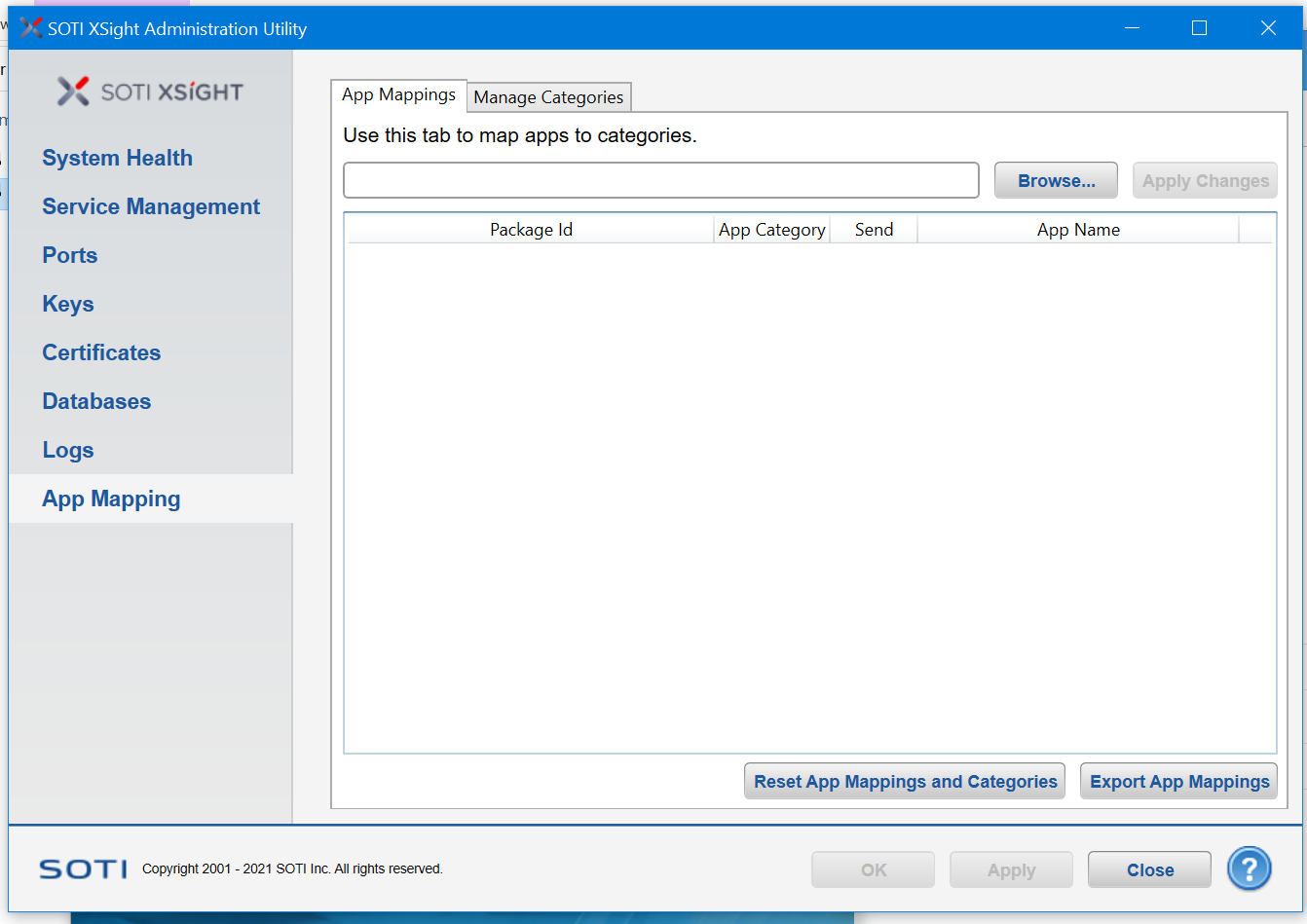Screen dimensions: 1307x924
Task: View the Logs section
Action: [68, 450]
